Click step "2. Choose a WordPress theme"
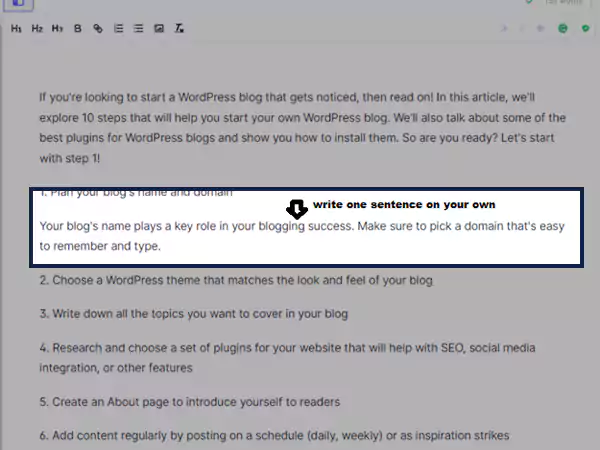600x450 pixels. (x=236, y=280)
